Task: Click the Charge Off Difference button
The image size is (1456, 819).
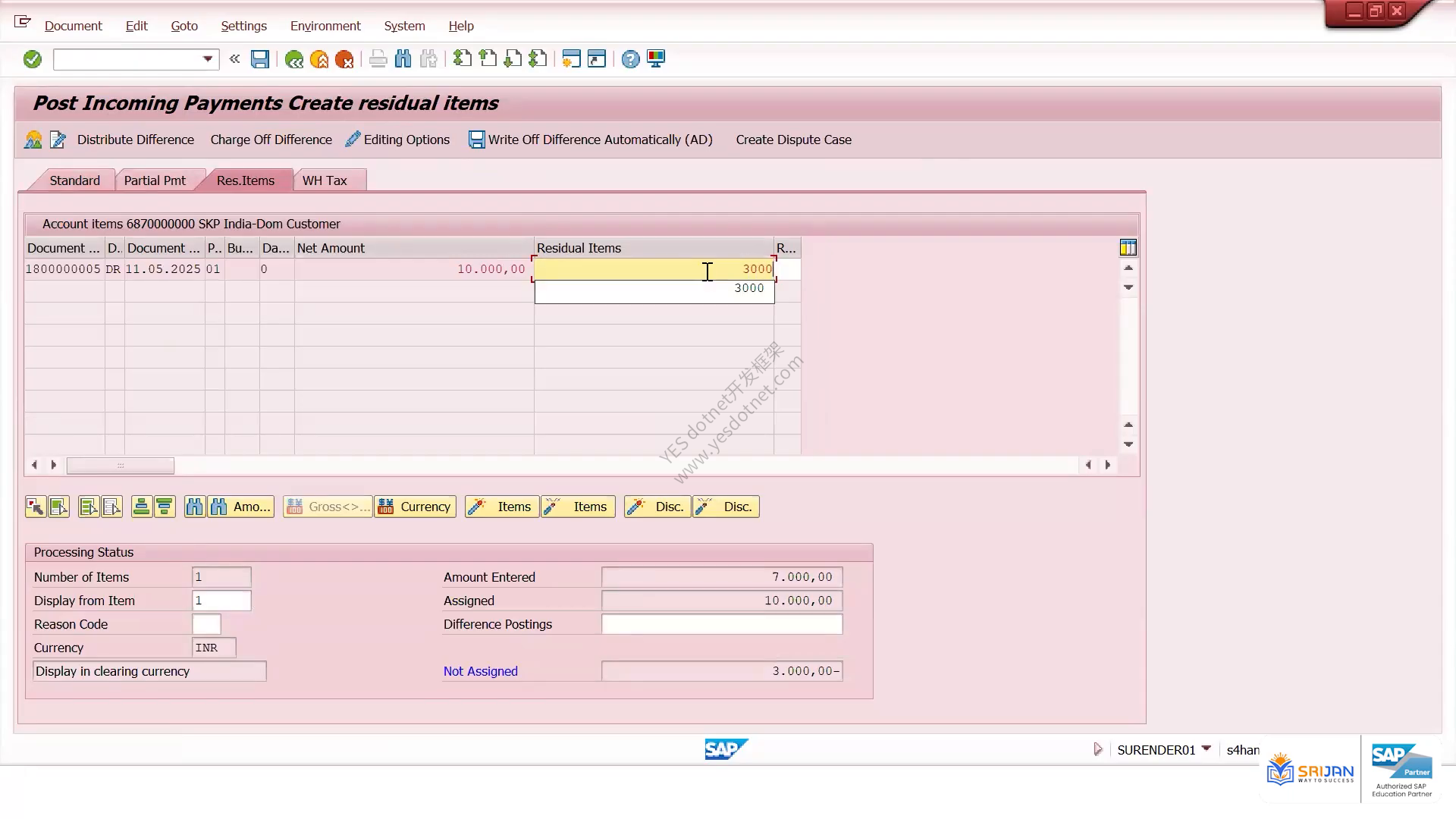Action: [271, 140]
